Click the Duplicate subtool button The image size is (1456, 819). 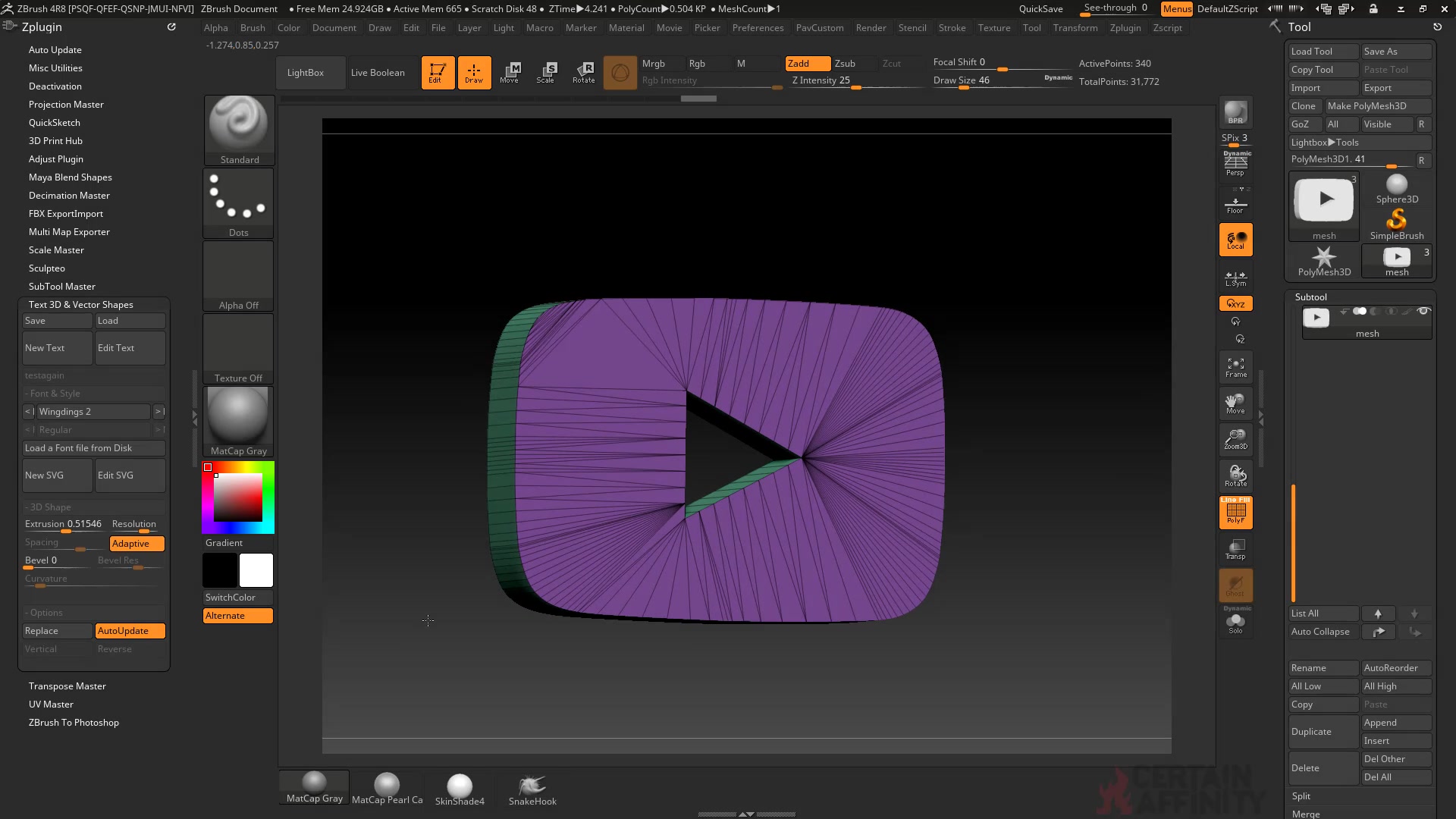[x=1324, y=732]
